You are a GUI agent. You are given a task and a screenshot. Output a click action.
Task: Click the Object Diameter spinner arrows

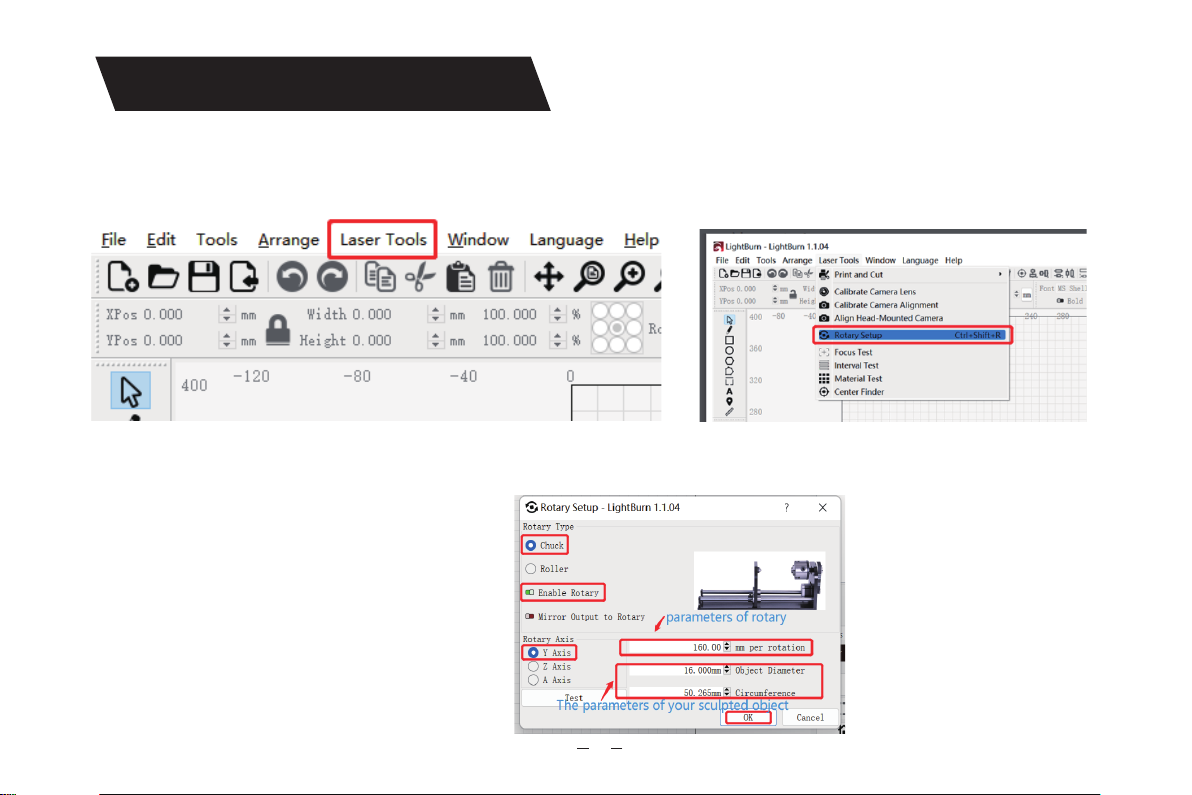point(727,670)
